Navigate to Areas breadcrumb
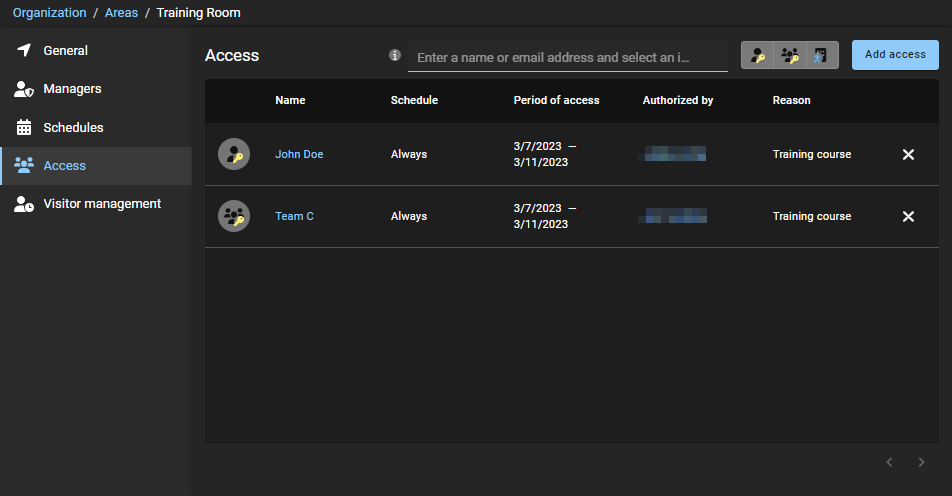The image size is (952, 496). tap(121, 13)
